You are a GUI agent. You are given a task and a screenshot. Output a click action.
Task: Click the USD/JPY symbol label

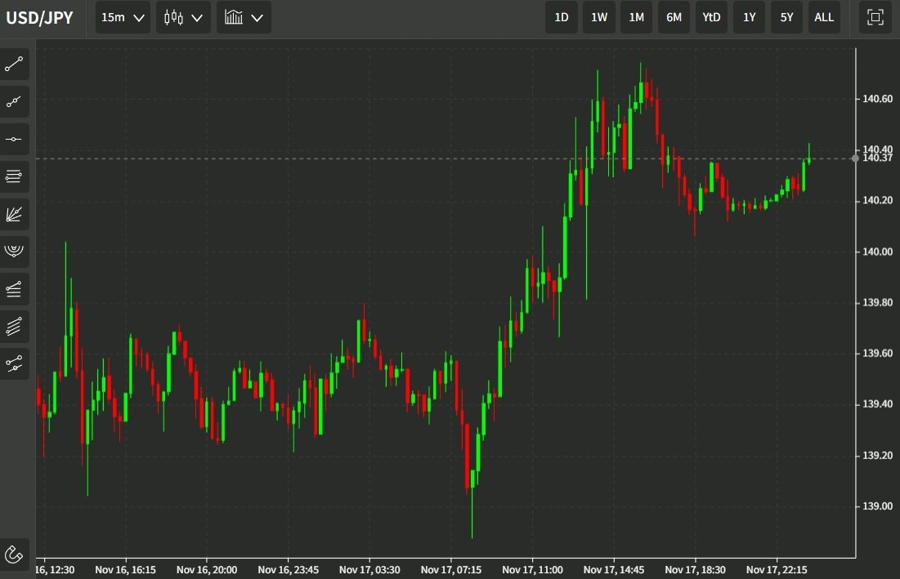[x=40, y=18]
